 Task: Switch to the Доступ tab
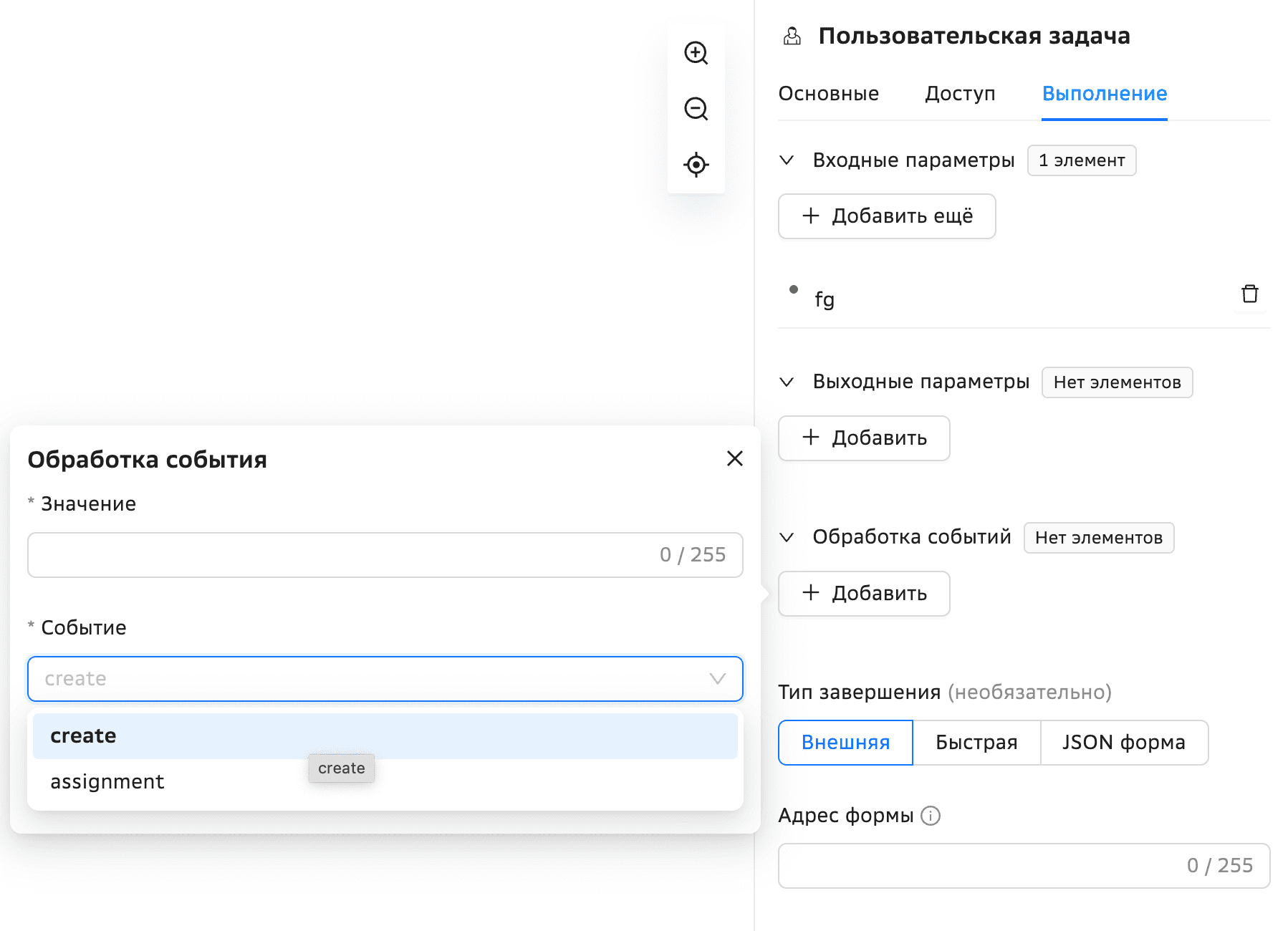coord(960,94)
